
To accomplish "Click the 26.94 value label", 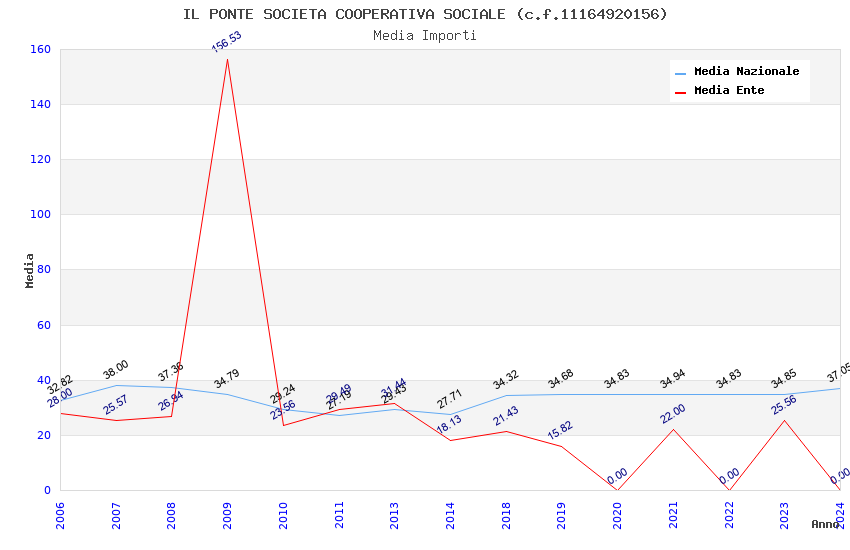I will click(x=171, y=400).
